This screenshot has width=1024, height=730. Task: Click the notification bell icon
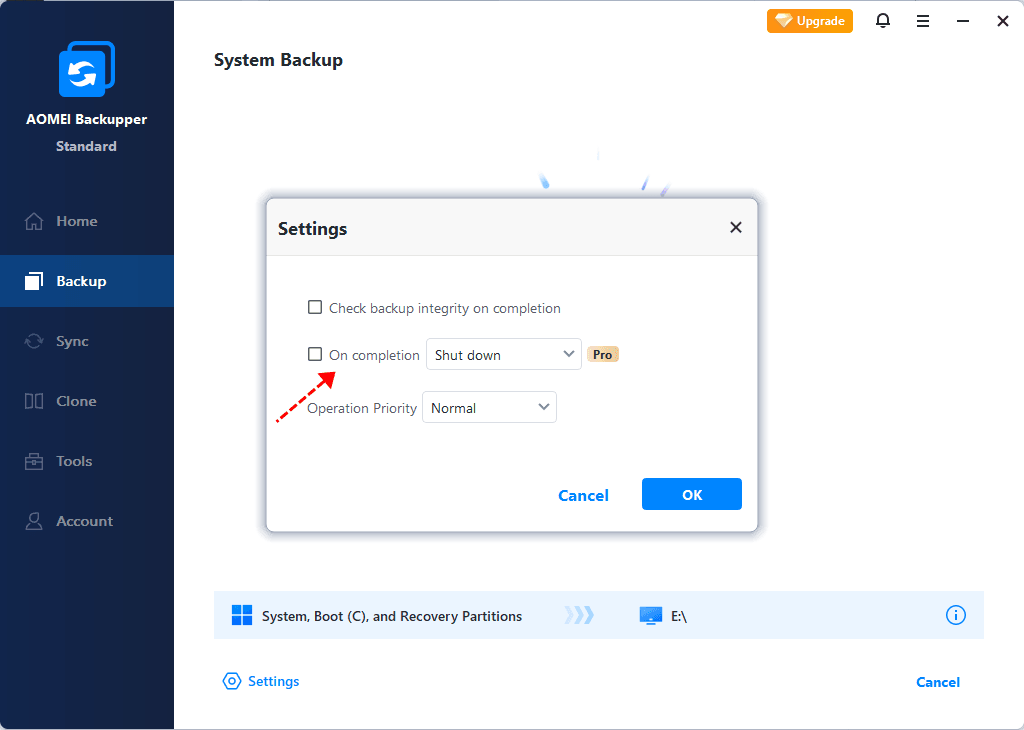pos(883,21)
